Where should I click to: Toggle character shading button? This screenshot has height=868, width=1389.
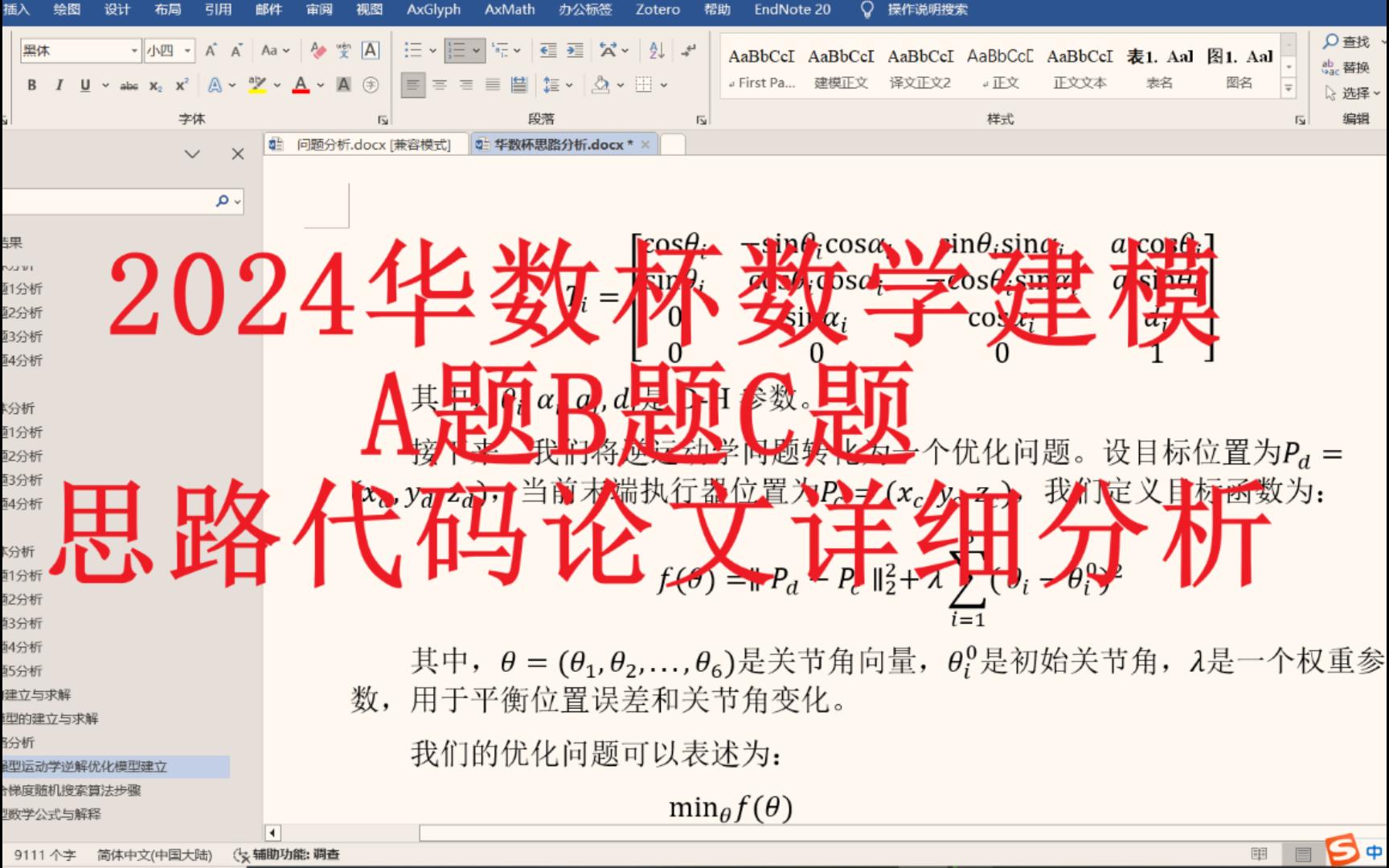(343, 84)
